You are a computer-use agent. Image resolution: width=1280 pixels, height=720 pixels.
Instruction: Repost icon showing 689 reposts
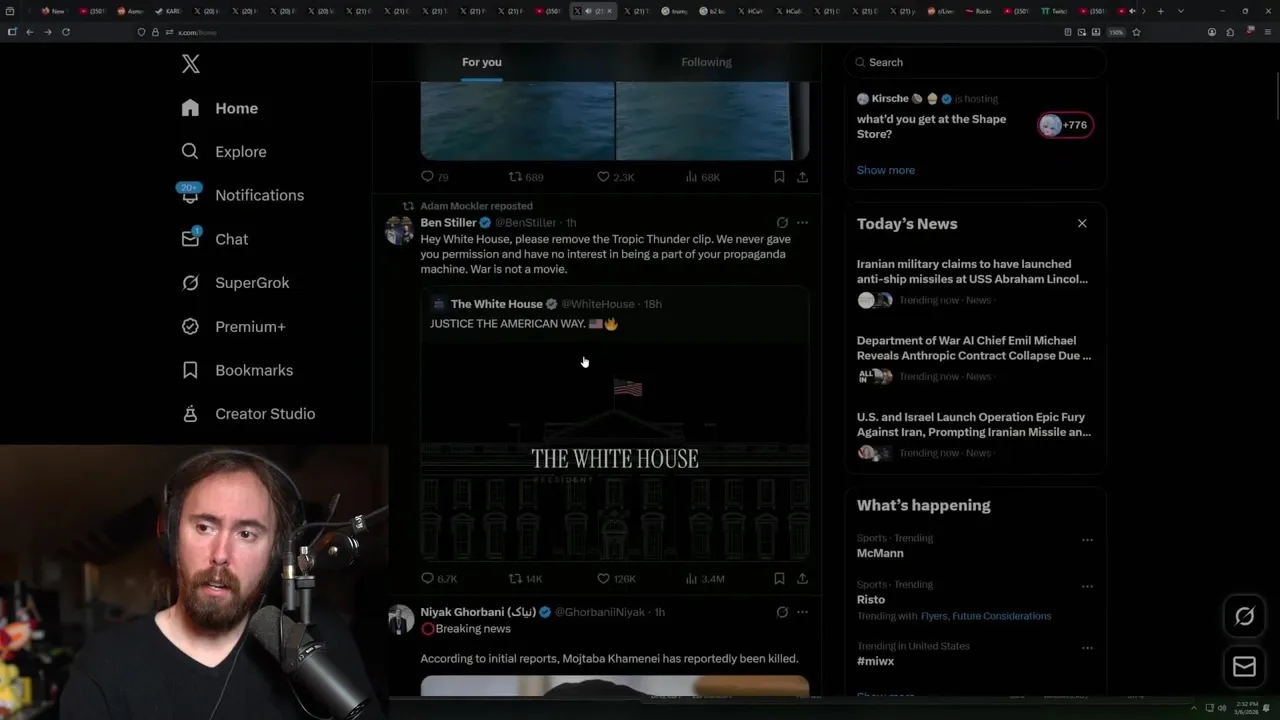point(516,177)
